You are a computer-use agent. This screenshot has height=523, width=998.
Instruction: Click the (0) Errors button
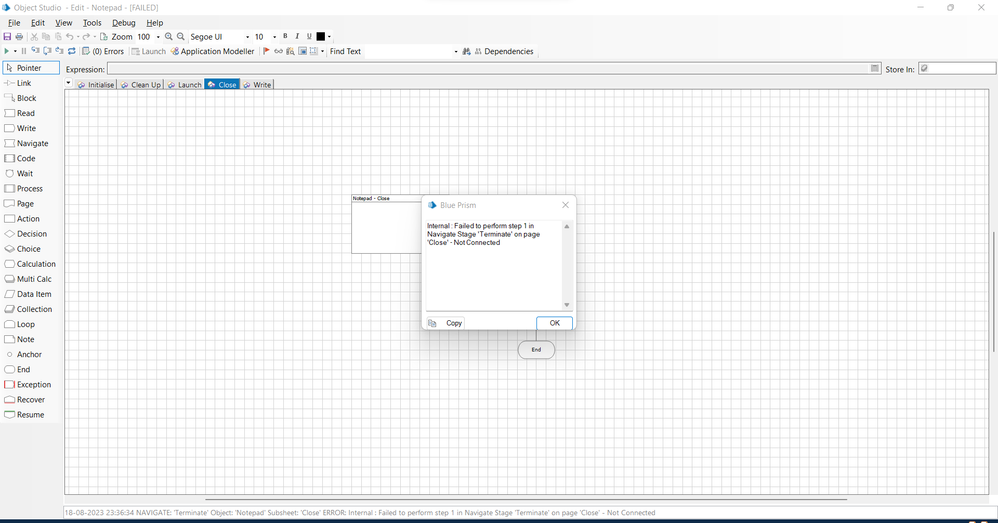(x=102, y=52)
